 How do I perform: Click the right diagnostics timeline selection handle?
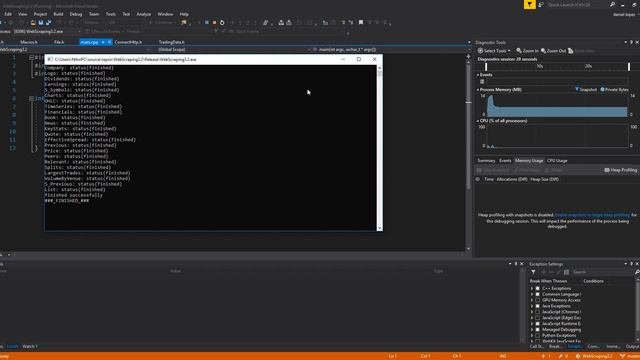tap(629, 66)
